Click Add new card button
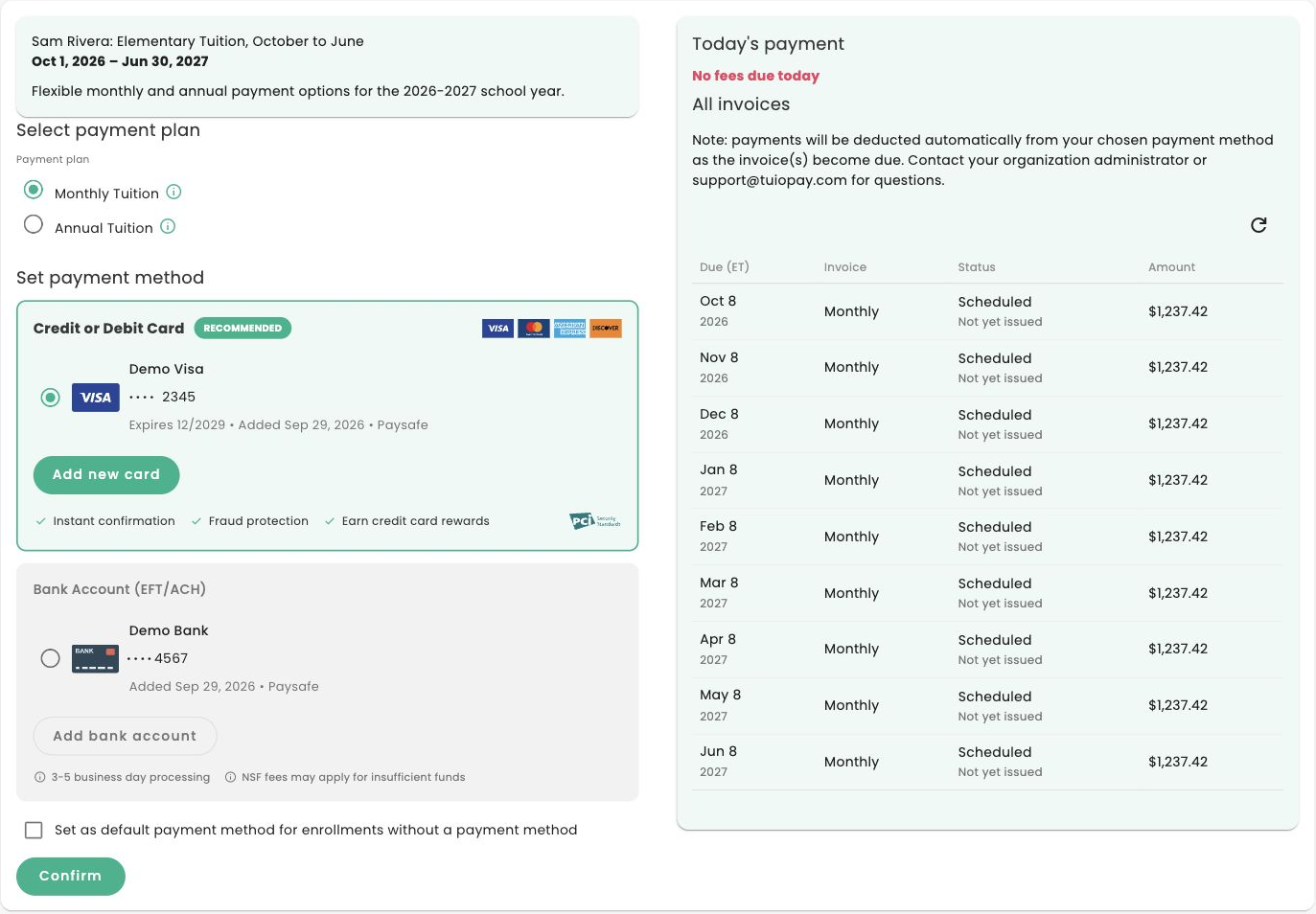 106,475
